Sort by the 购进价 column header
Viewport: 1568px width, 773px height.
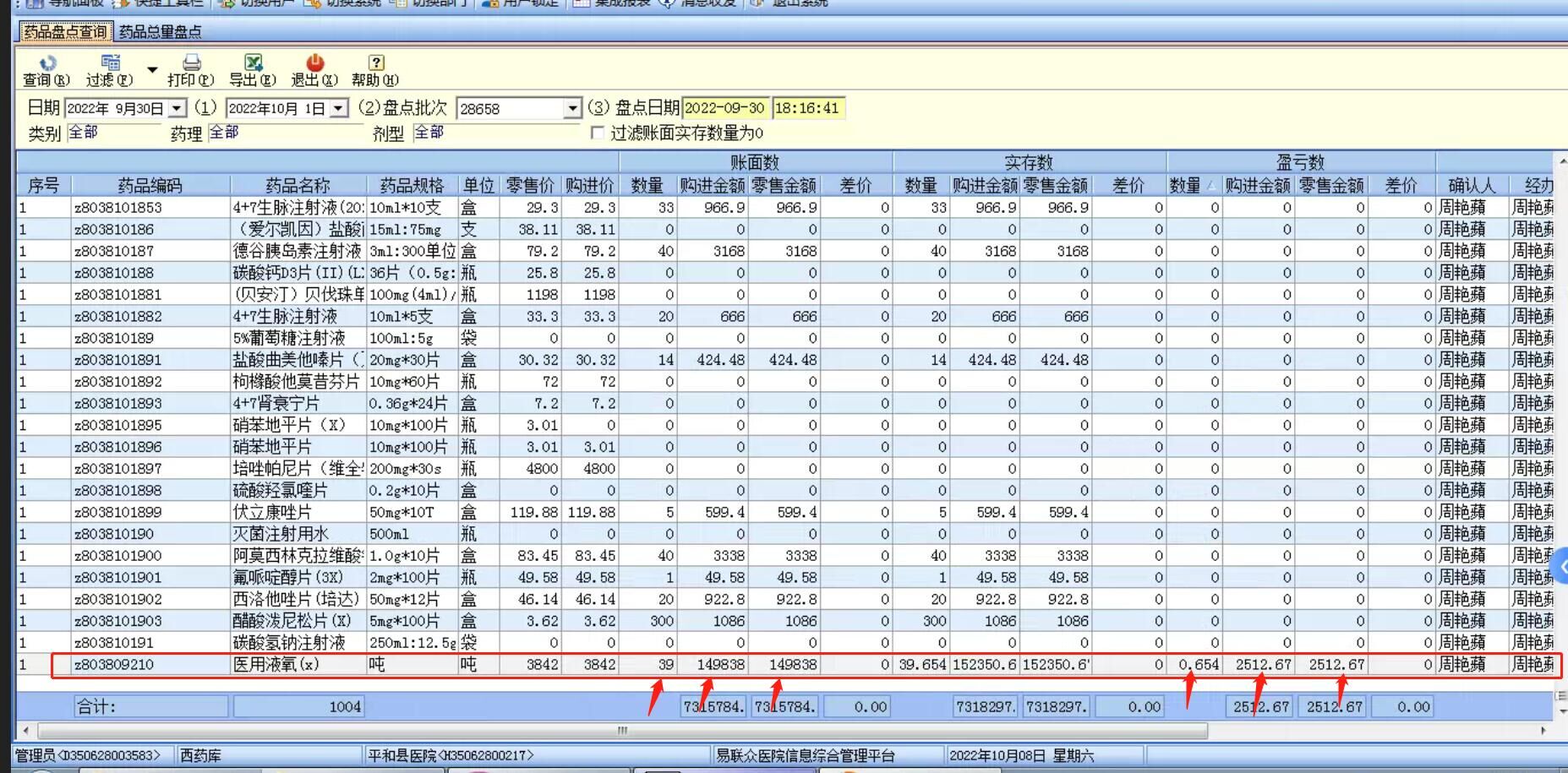tap(590, 186)
